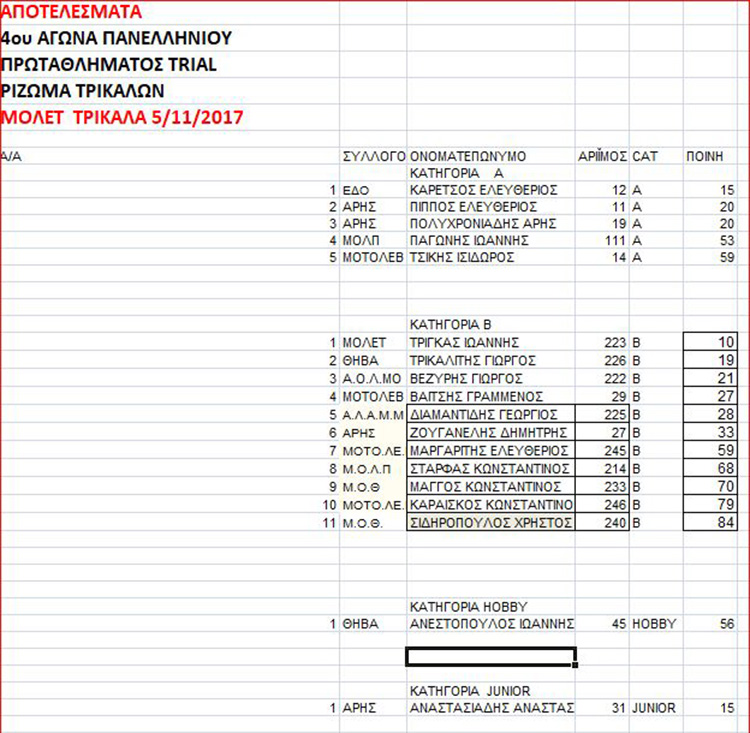Select the rider number 226
This screenshot has width=750, height=733.
(x=615, y=360)
